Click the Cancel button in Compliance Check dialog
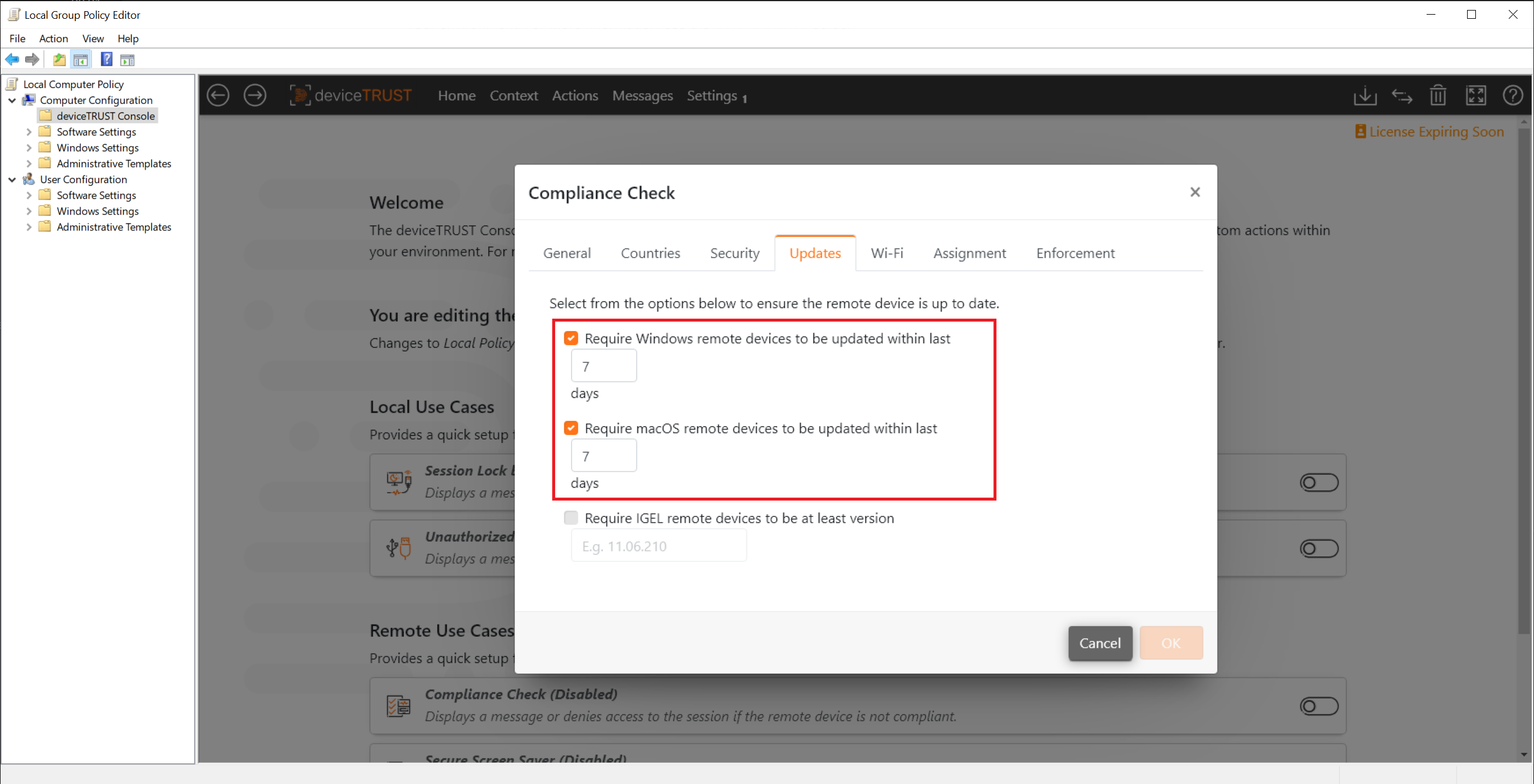Screen dimensions: 1534x784 (x=1099, y=643)
